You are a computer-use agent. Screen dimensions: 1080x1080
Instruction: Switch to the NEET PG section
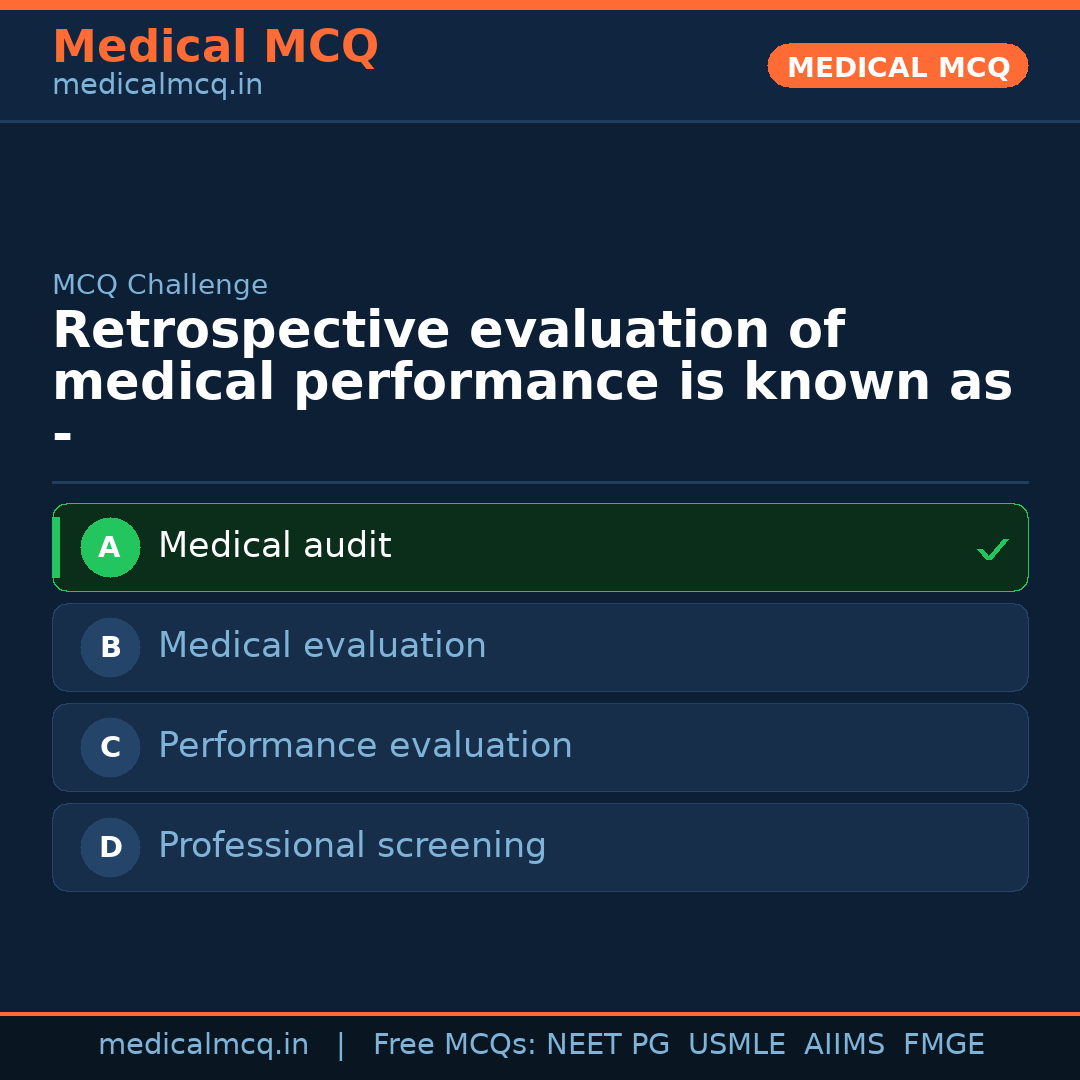(607, 1044)
